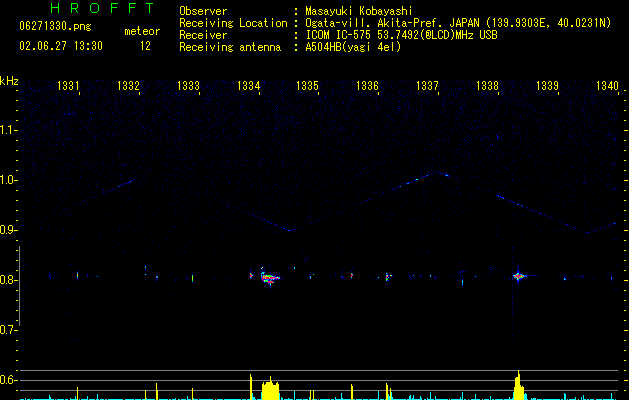Viewport: 629px width, 400px height.
Task: Click the large meteor echo after 1334
Action: point(270,277)
